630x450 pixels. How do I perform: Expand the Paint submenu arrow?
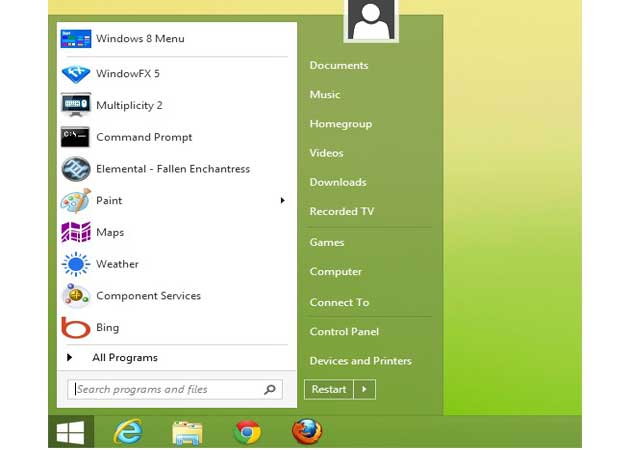pyautogui.click(x=282, y=201)
